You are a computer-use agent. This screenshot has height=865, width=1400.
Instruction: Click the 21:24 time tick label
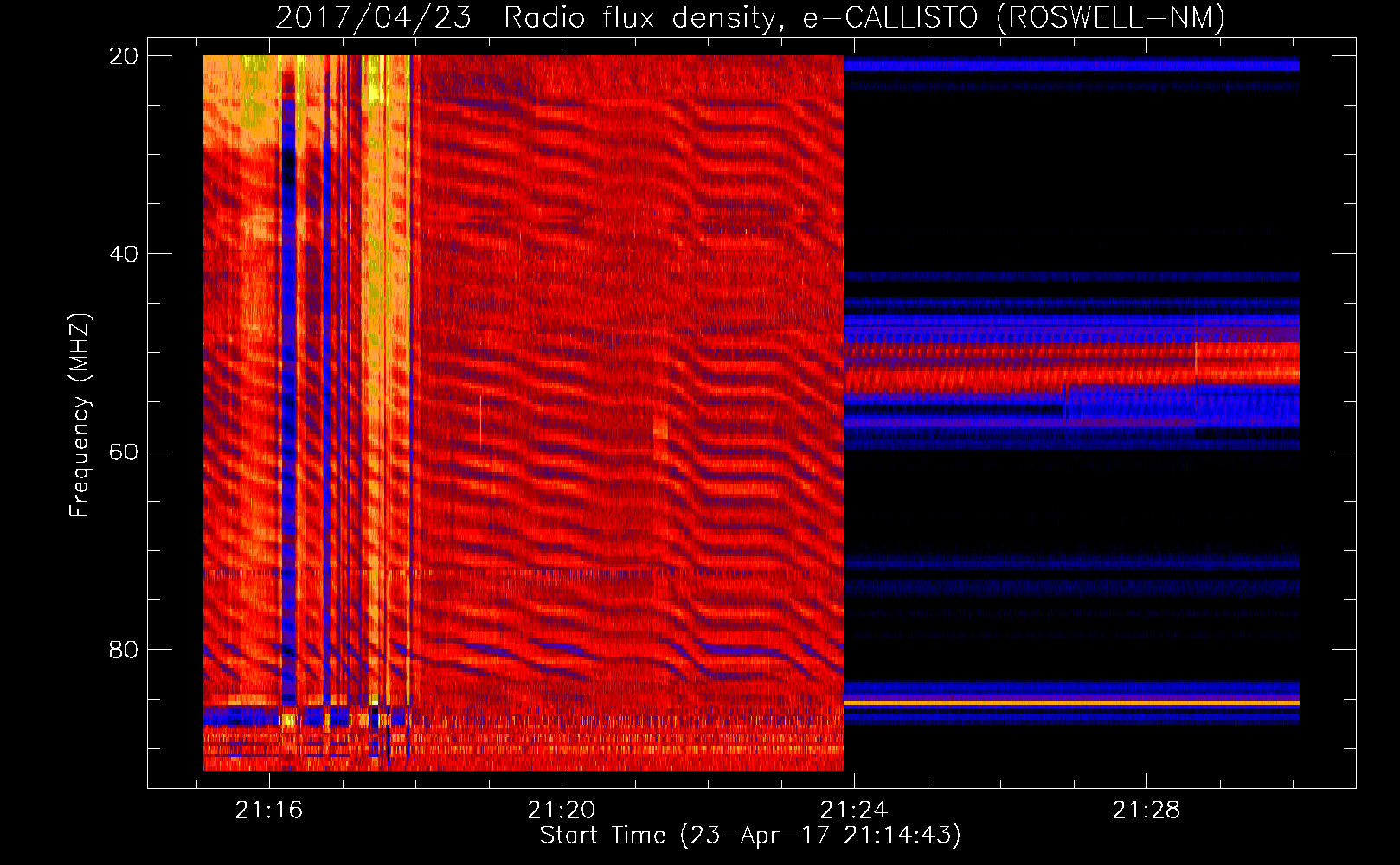click(x=854, y=811)
